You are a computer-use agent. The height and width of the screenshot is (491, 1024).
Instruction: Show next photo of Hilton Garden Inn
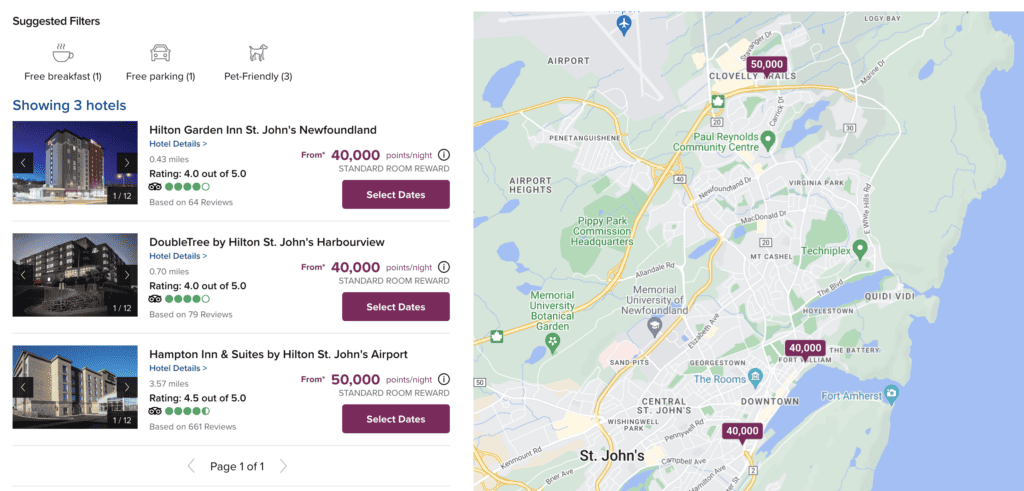pos(127,163)
